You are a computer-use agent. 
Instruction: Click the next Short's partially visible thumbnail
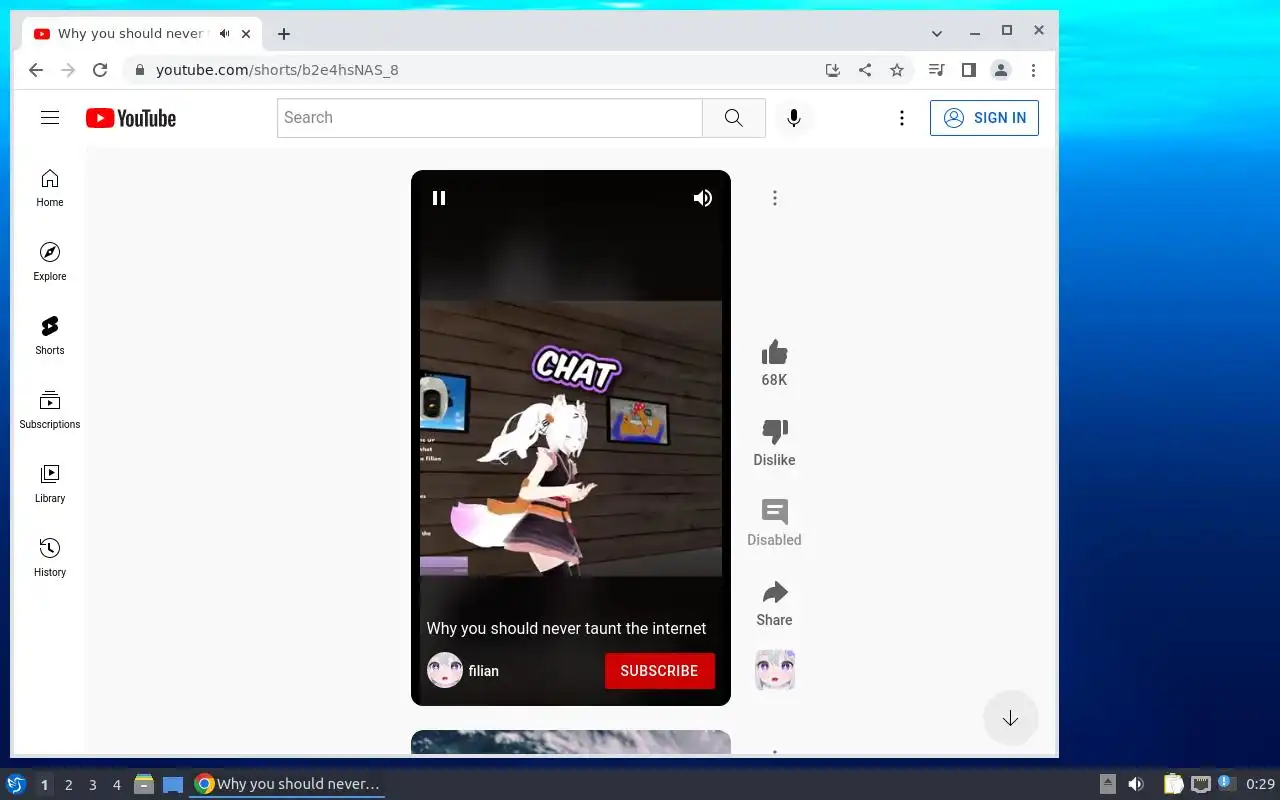(571, 742)
